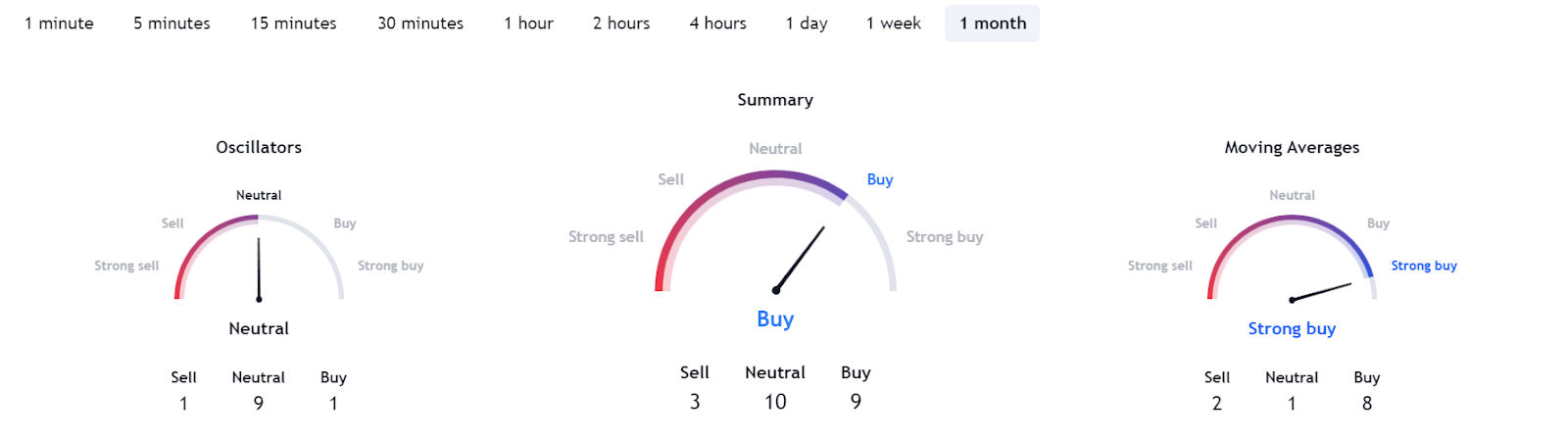The image size is (1568, 440).
Task: Select the 30 minutes timeframe
Action: click(x=420, y=24)
